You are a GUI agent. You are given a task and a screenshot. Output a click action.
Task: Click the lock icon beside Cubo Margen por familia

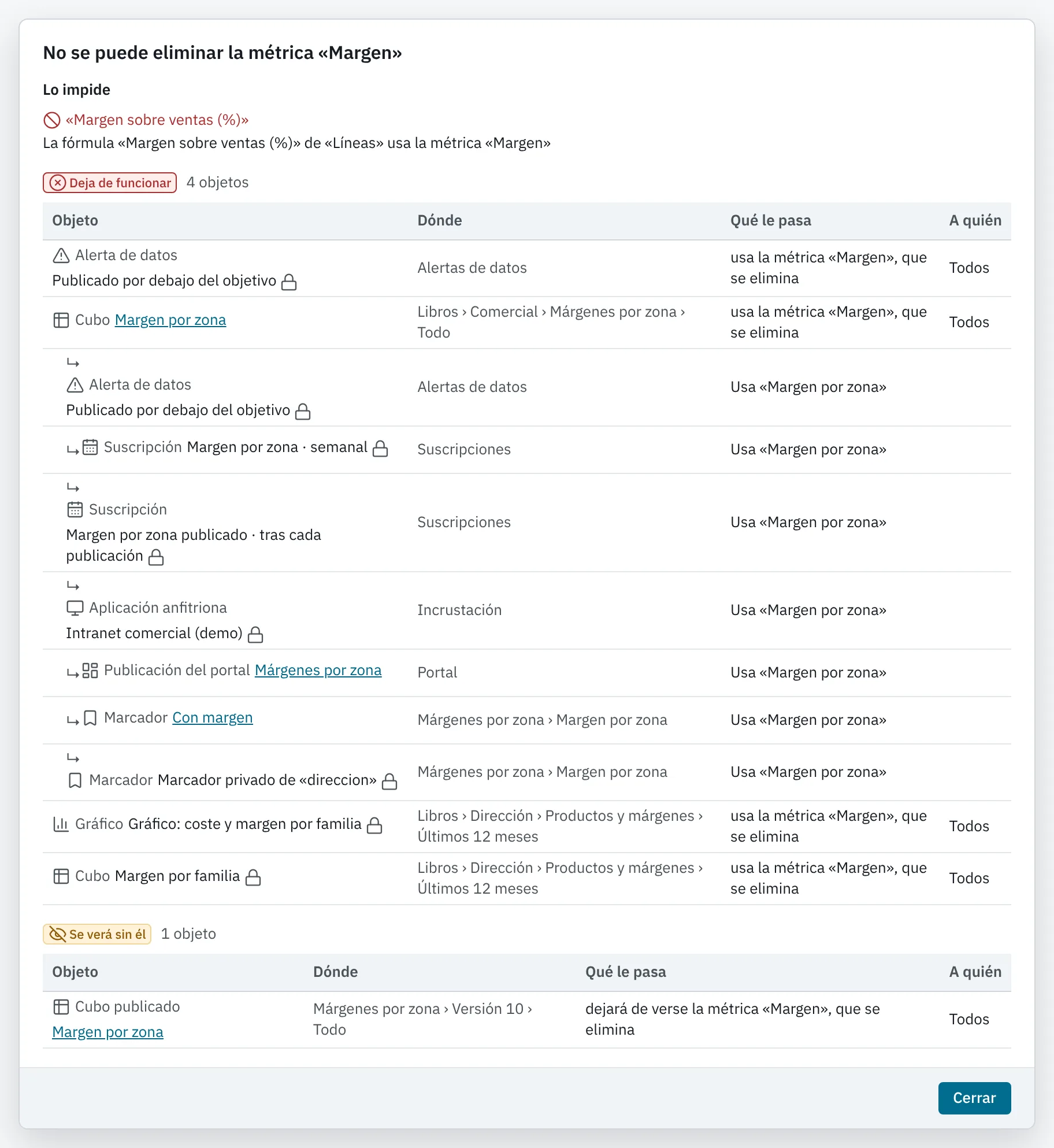click(x=253, y=877)
